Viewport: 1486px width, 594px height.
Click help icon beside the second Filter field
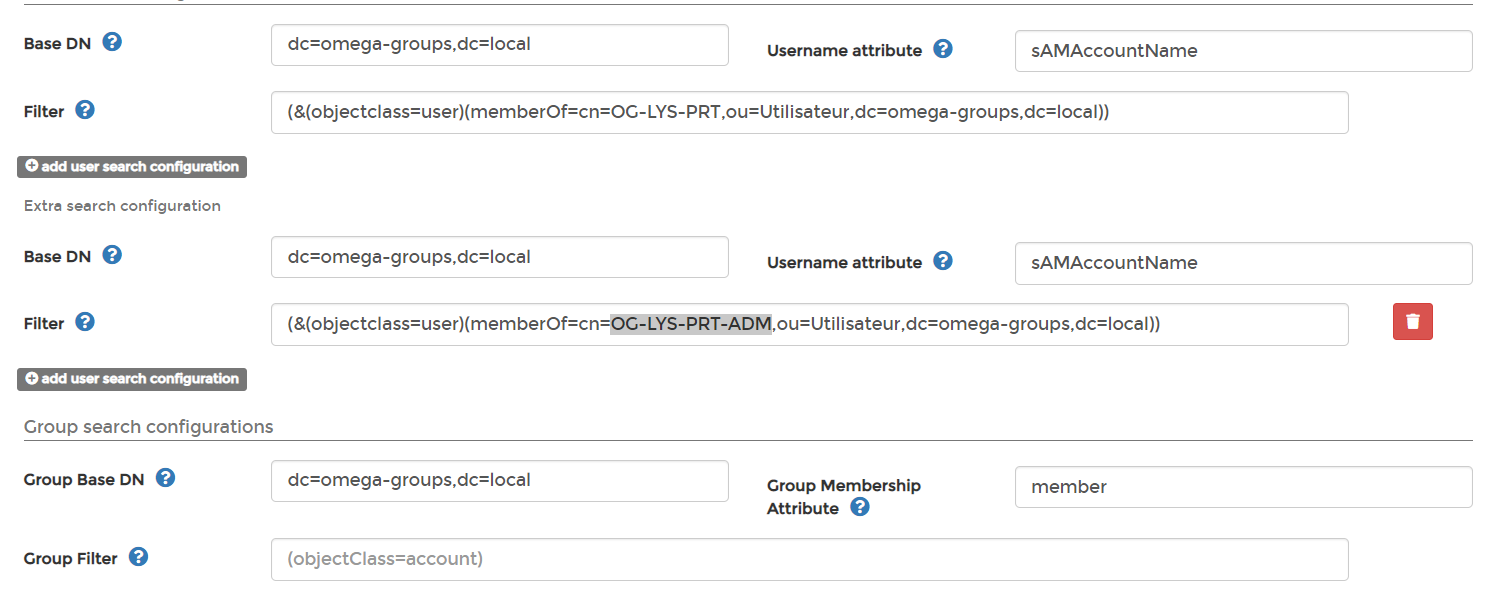[x=85, y=322]
